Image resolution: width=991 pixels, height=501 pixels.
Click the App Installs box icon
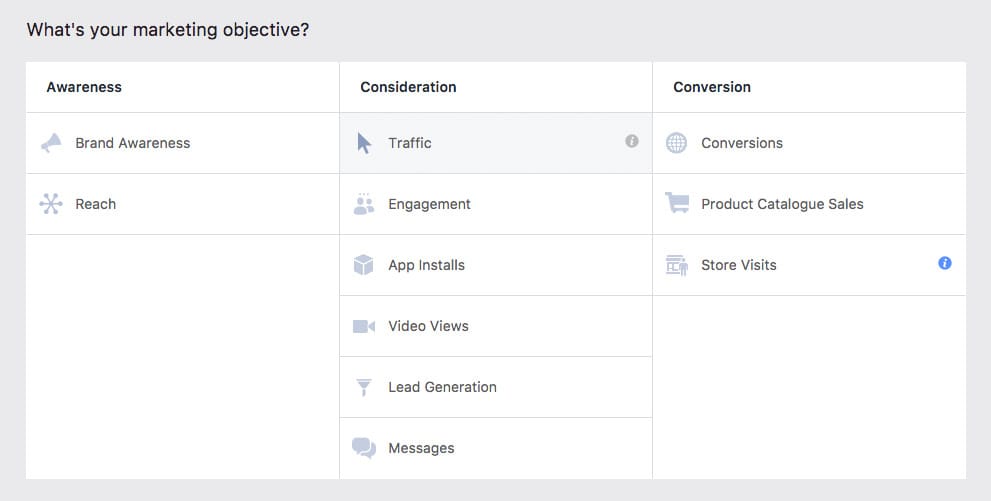[364, 265]
